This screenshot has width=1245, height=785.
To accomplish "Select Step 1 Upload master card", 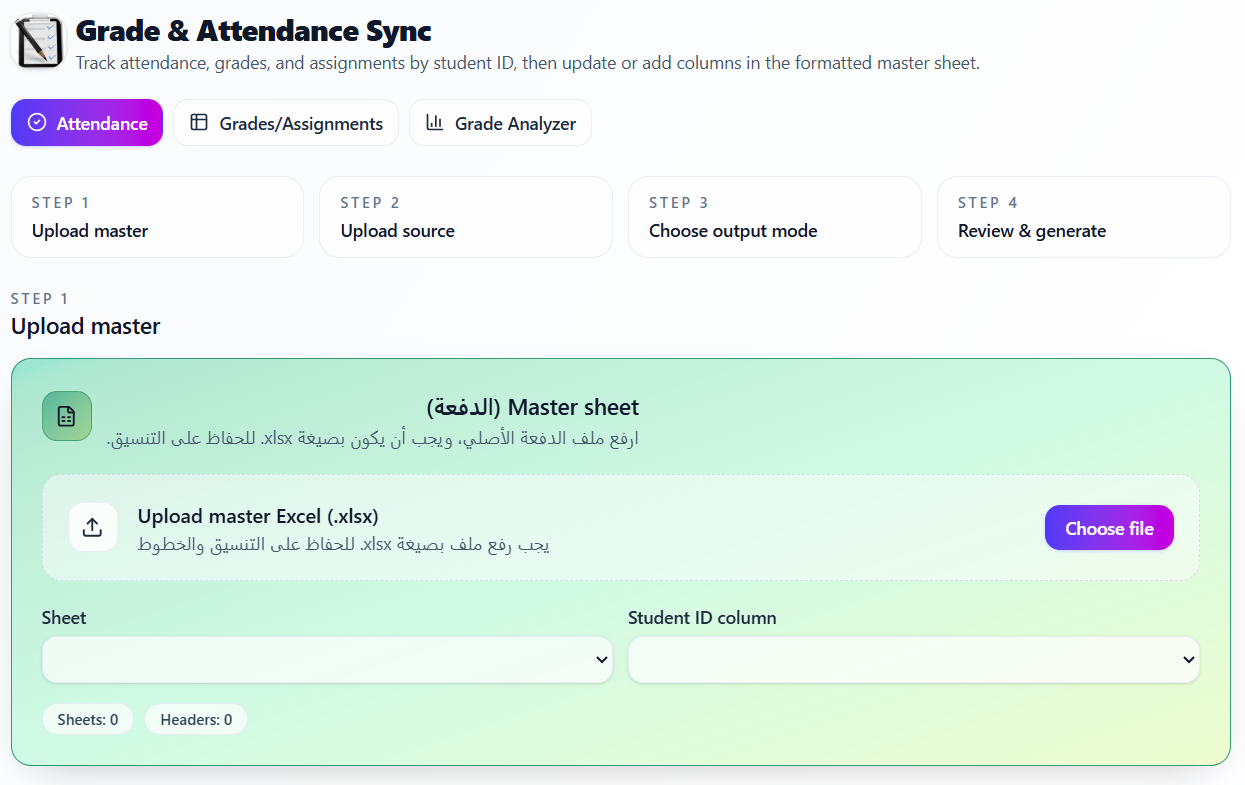I will click(x=157, y=217).
